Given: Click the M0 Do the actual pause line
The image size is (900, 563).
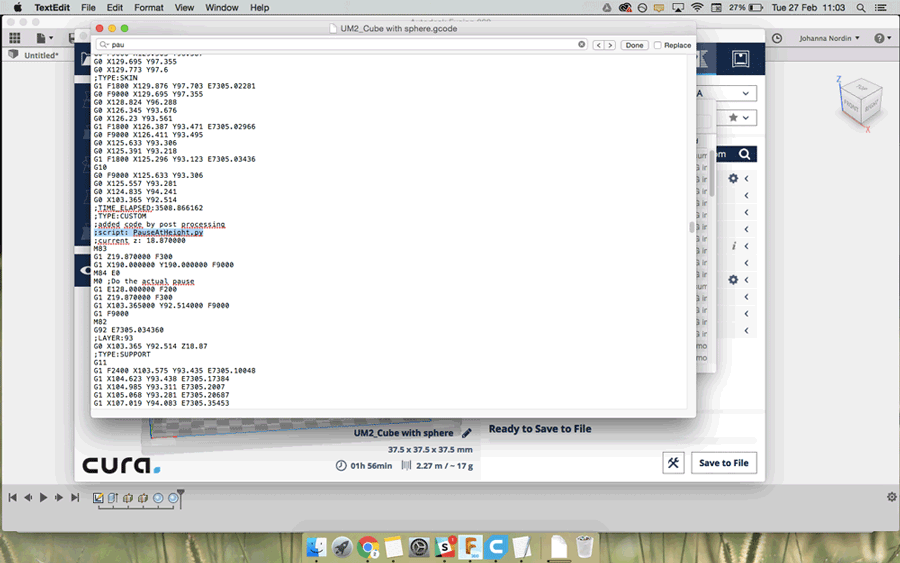Looking at the screenshot, I should (x=144, y=281).
